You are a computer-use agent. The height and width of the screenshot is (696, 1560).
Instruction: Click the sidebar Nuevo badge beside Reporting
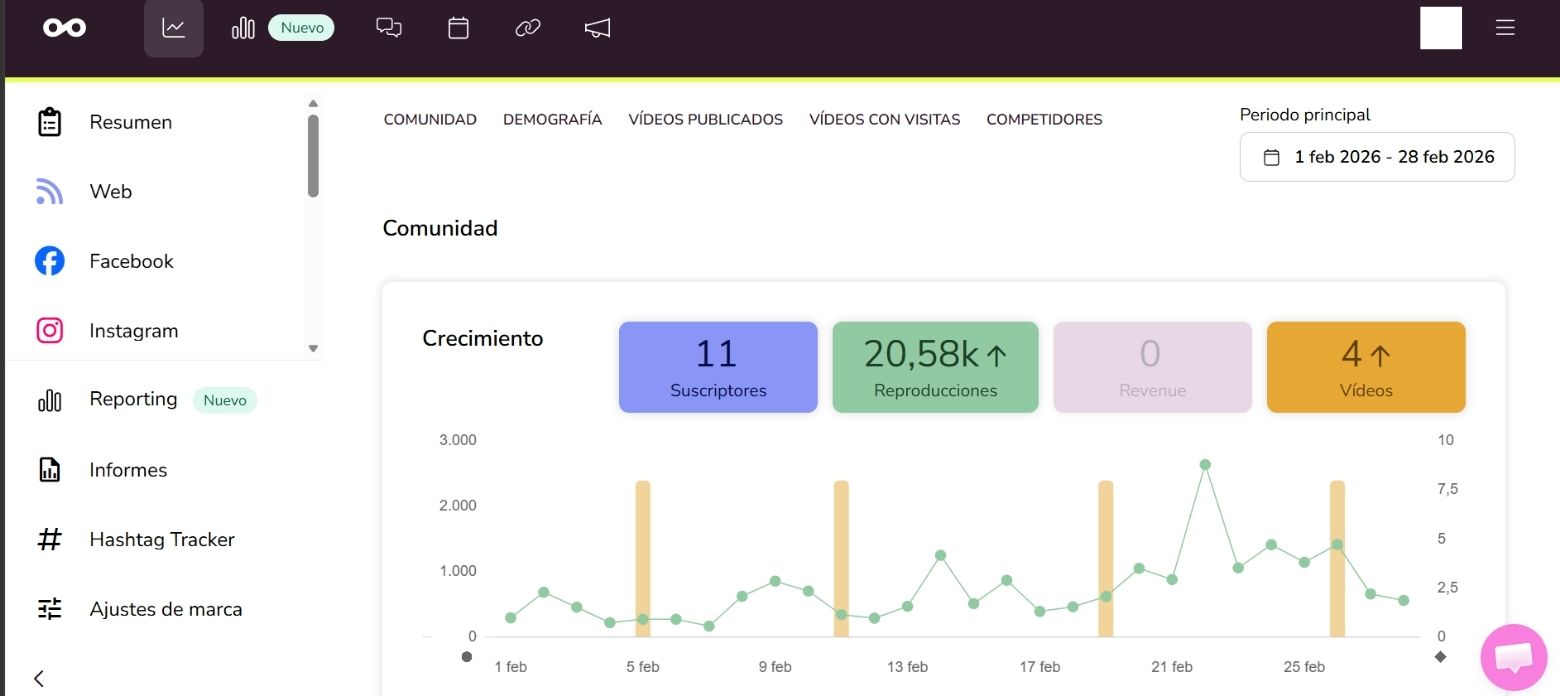point(225,400)
